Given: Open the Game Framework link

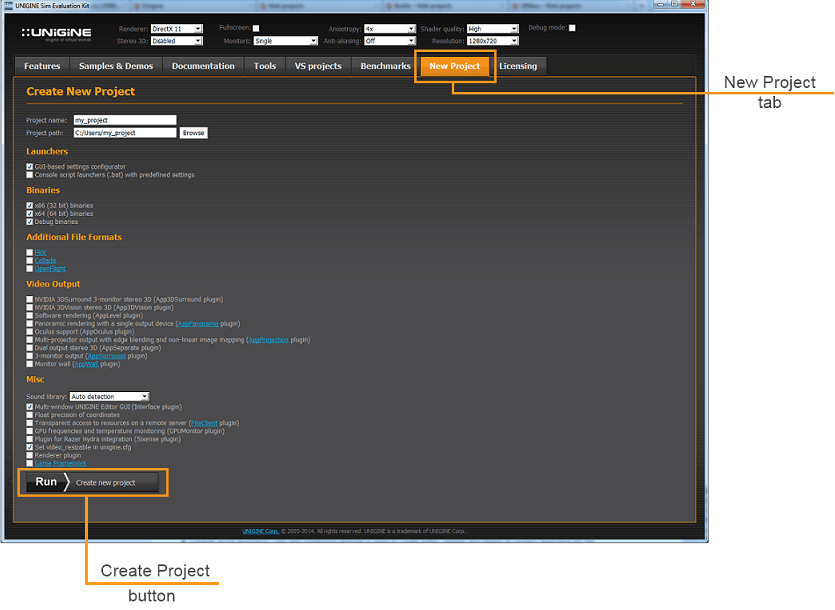Looking at the screenshot, I should pos(61,463).
